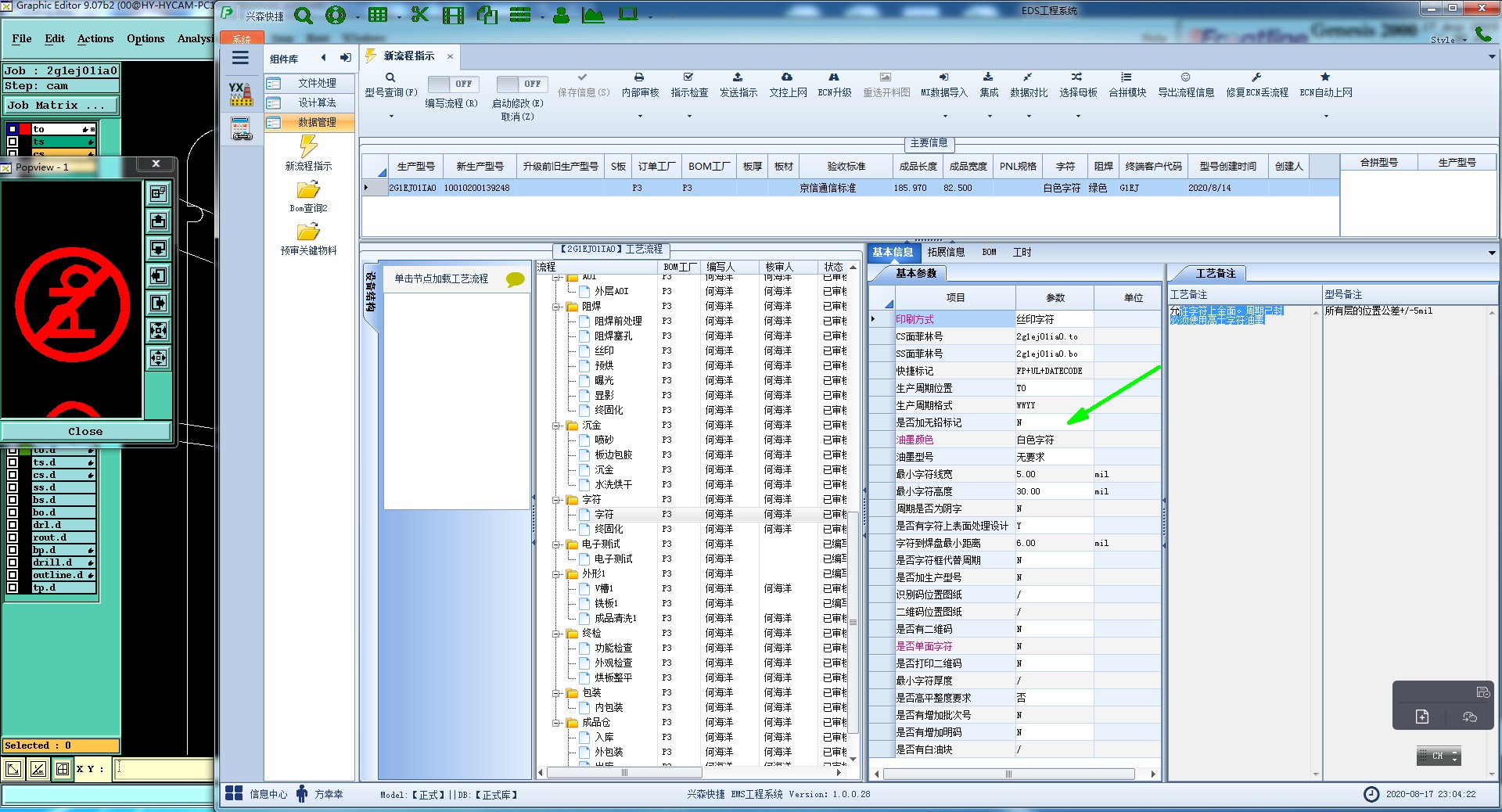Click pan-right arrow icon in Popview window
The height and width of the screenshot is (812, 1502).
pos(159,303)
